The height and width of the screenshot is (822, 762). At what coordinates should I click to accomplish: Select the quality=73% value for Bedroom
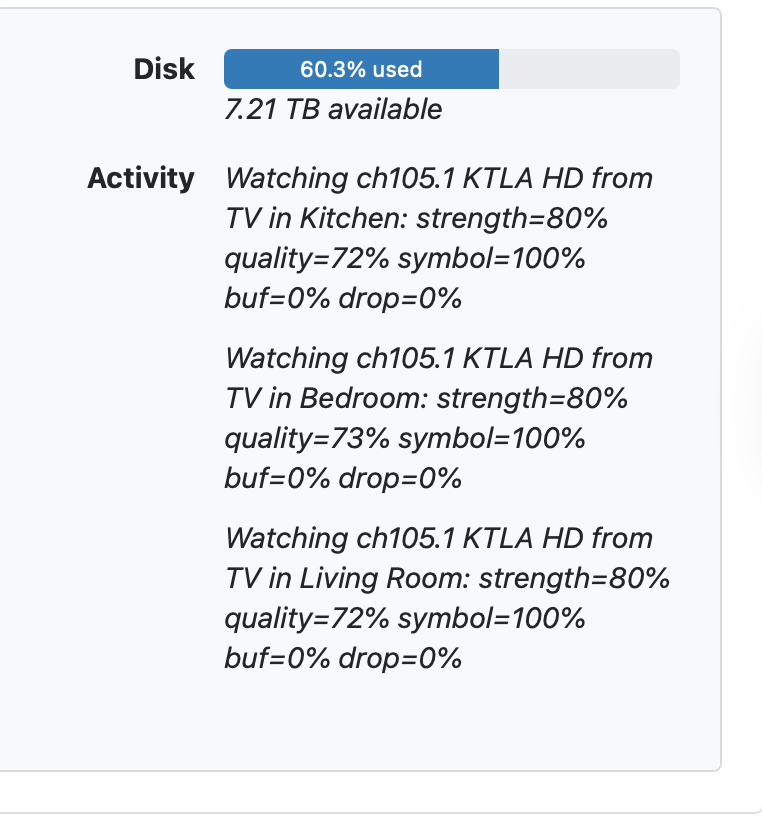point(307,439)
